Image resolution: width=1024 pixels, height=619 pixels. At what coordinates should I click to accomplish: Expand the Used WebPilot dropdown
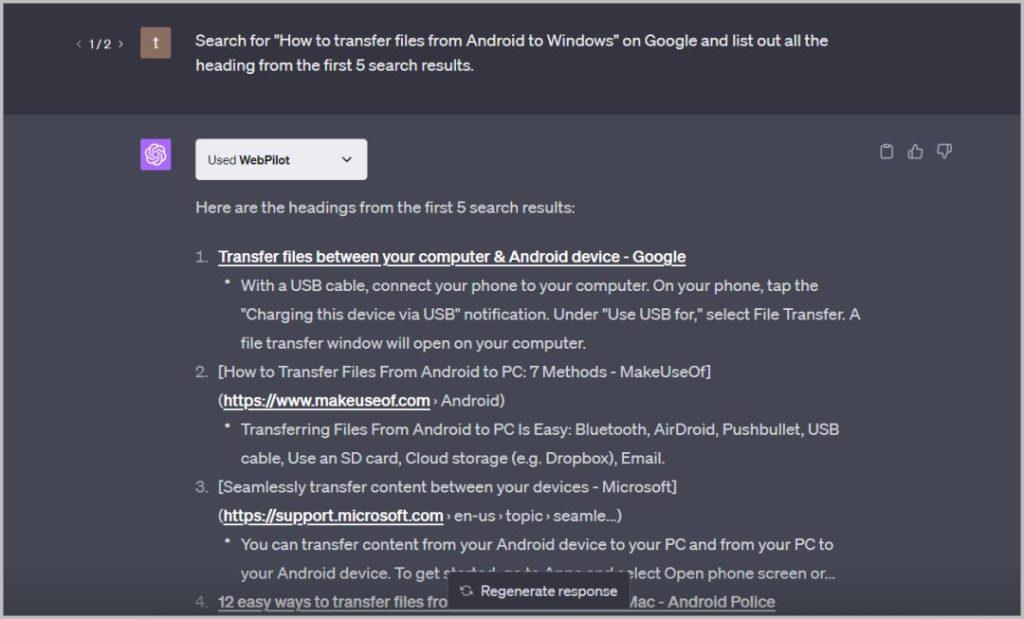(x=281, y=159)
